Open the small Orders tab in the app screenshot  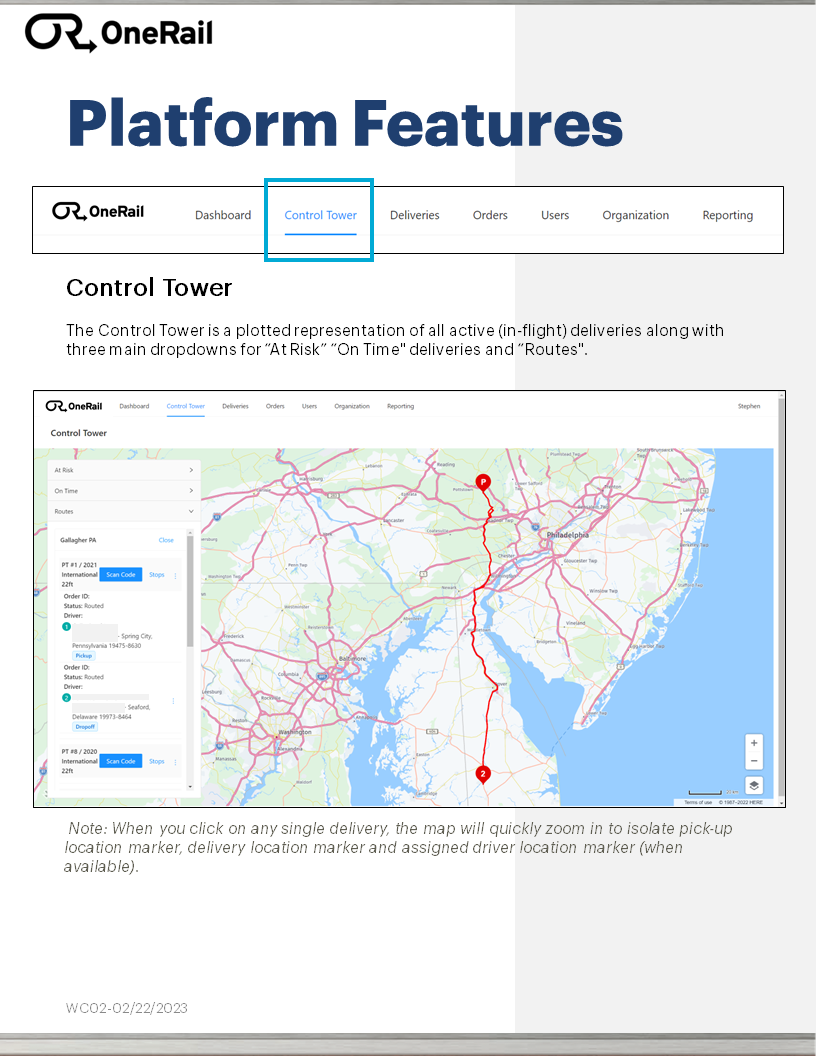(275, 406)
